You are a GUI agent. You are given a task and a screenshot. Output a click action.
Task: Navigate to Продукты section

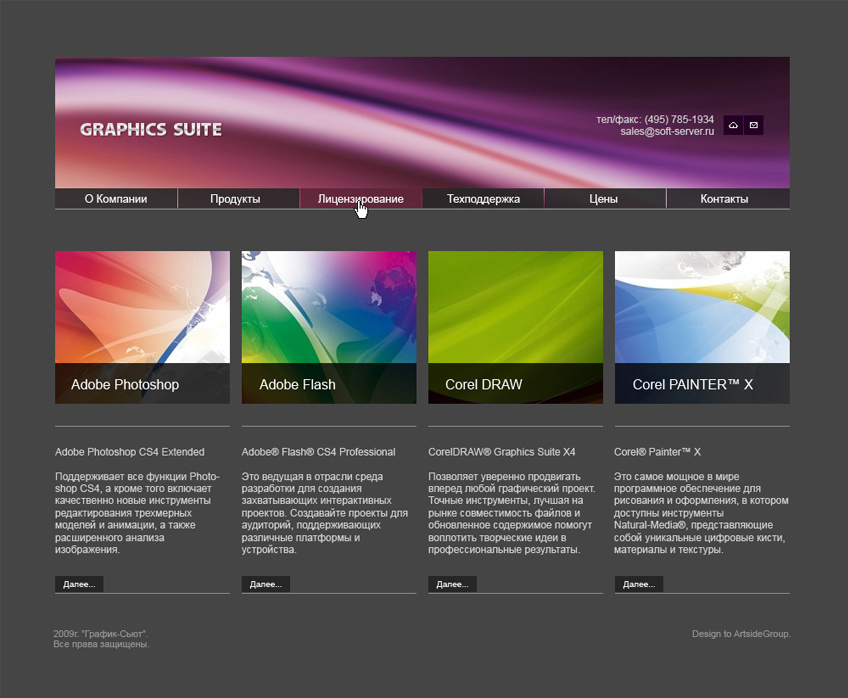tap(238, 198)
